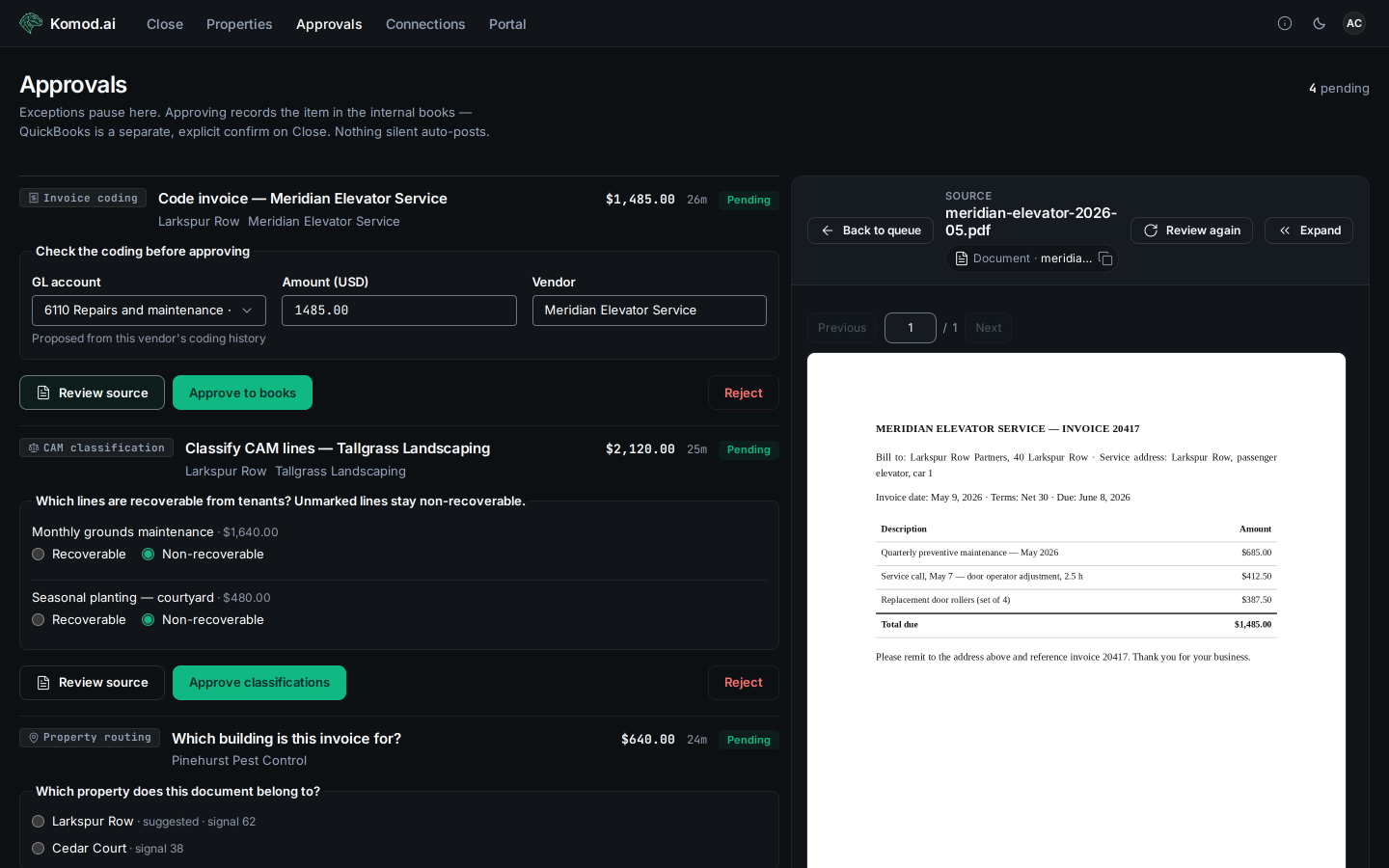Switch to Properties tab
Viewport: 1389px width, 868px height.
click(x=239, y=24)
